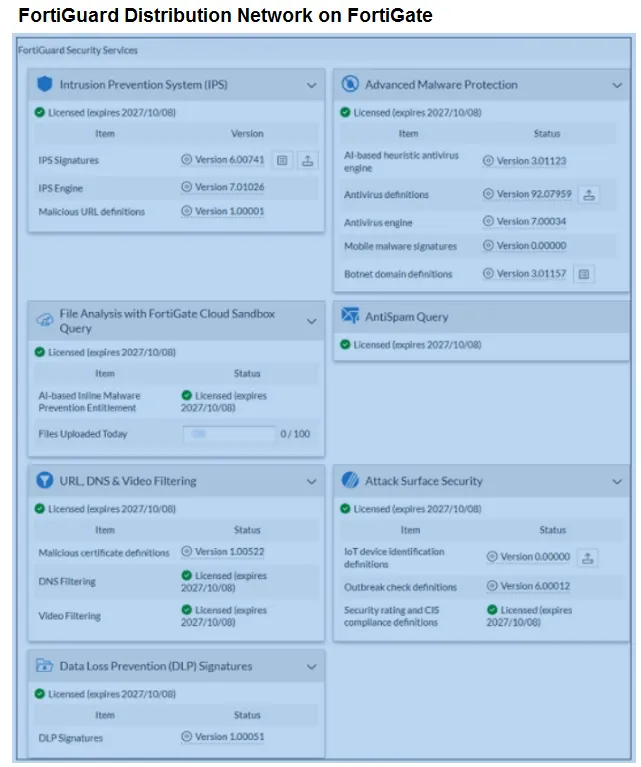Click the AntiSpam Query envelope icon

pyautogui.click(x=350, y=316)
